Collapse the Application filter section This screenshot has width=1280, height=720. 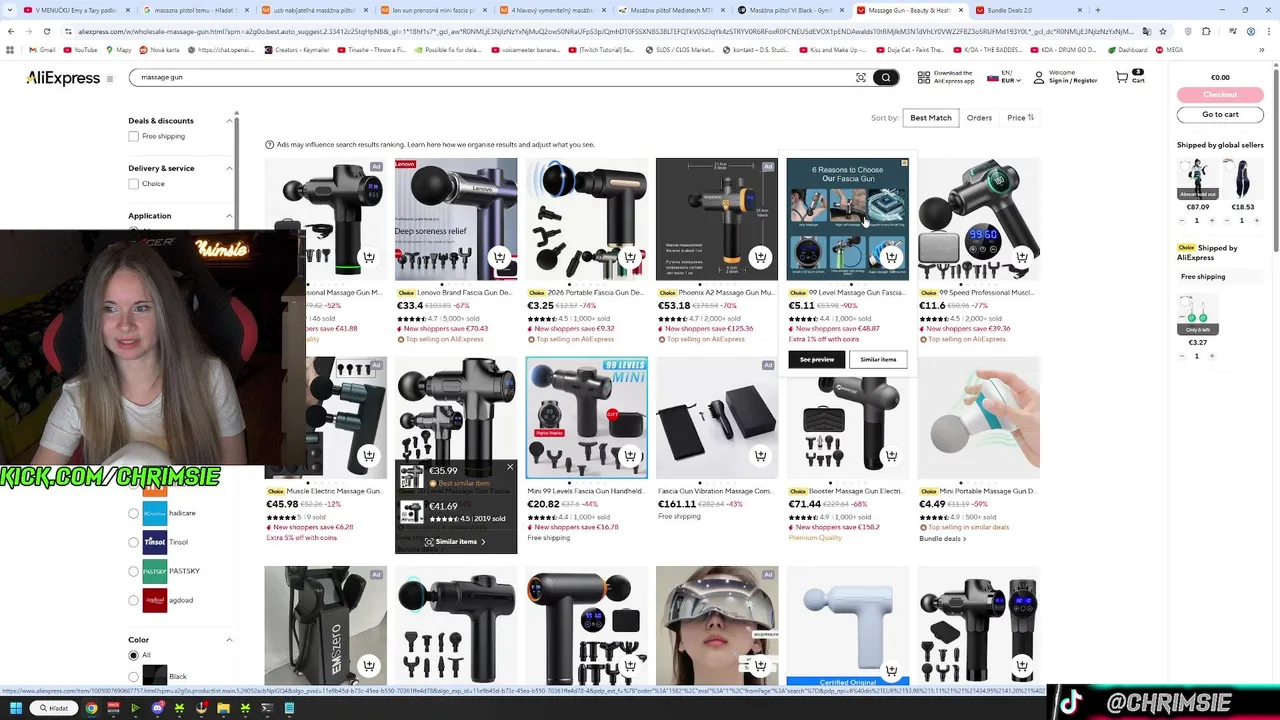[x=229, y=216]
